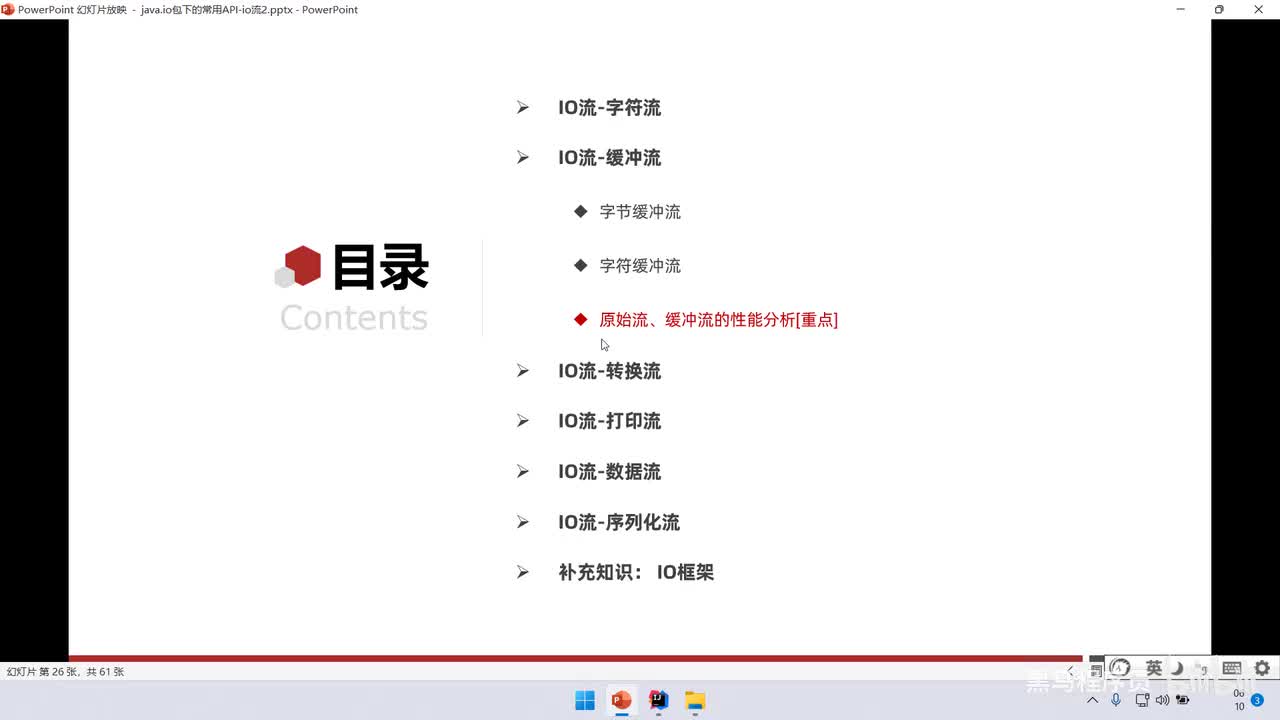Switch to PowerPoint in the taskbar
Viewport: 1280px width, 720px height.
(x=621, y=701)
